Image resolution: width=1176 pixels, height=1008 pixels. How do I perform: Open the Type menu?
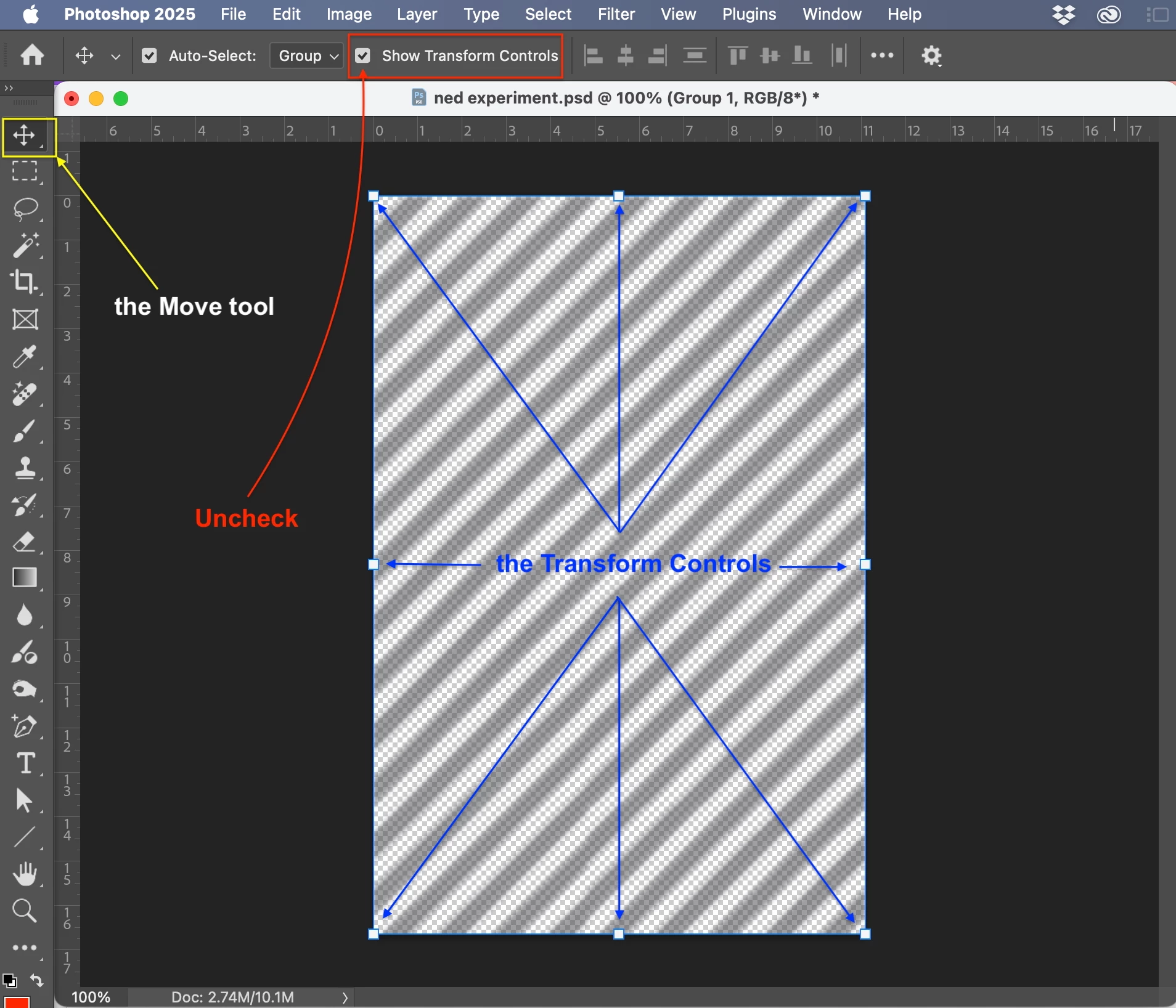481,14
